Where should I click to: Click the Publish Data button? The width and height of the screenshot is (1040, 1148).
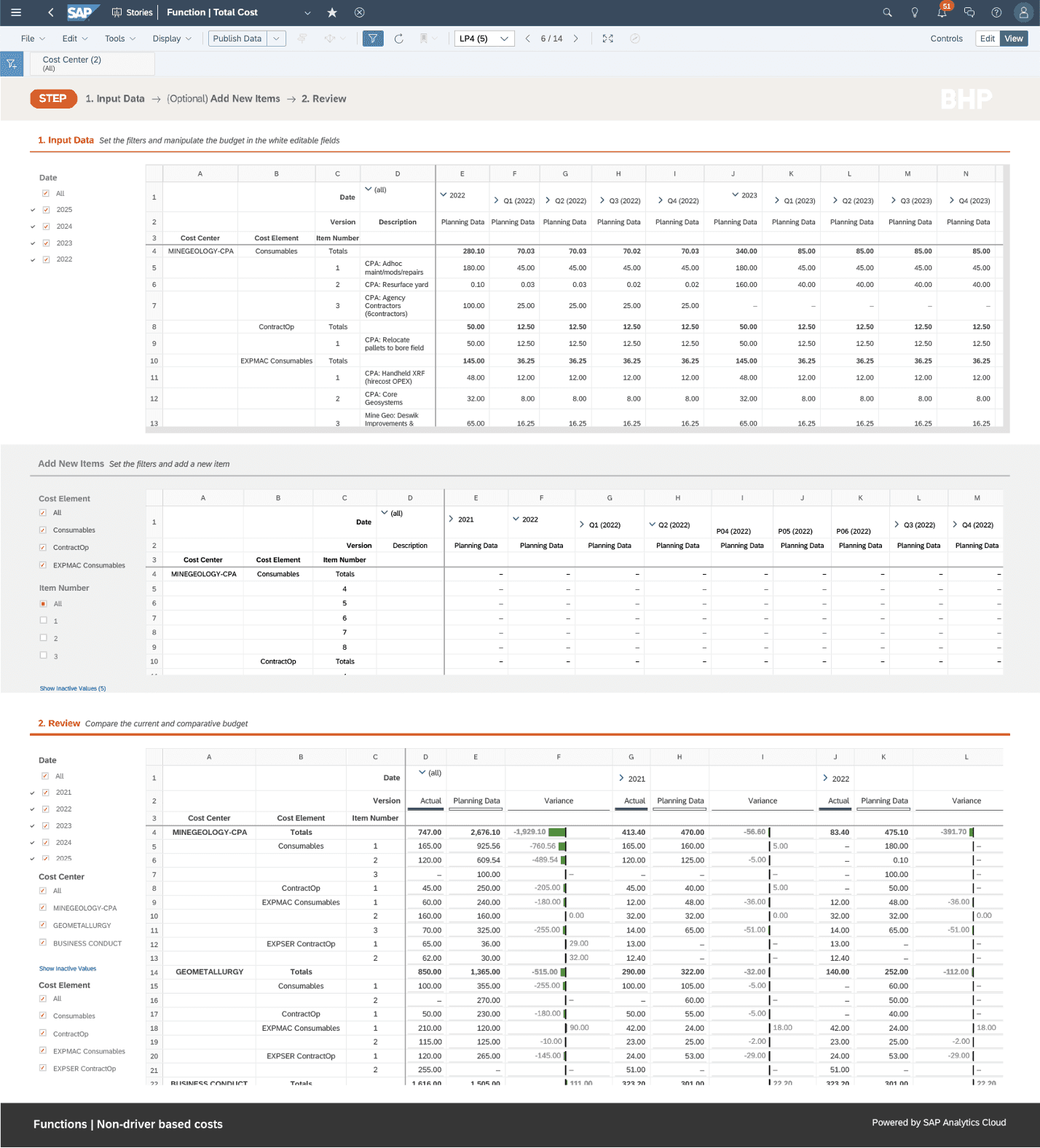click(x=237, y=39)
